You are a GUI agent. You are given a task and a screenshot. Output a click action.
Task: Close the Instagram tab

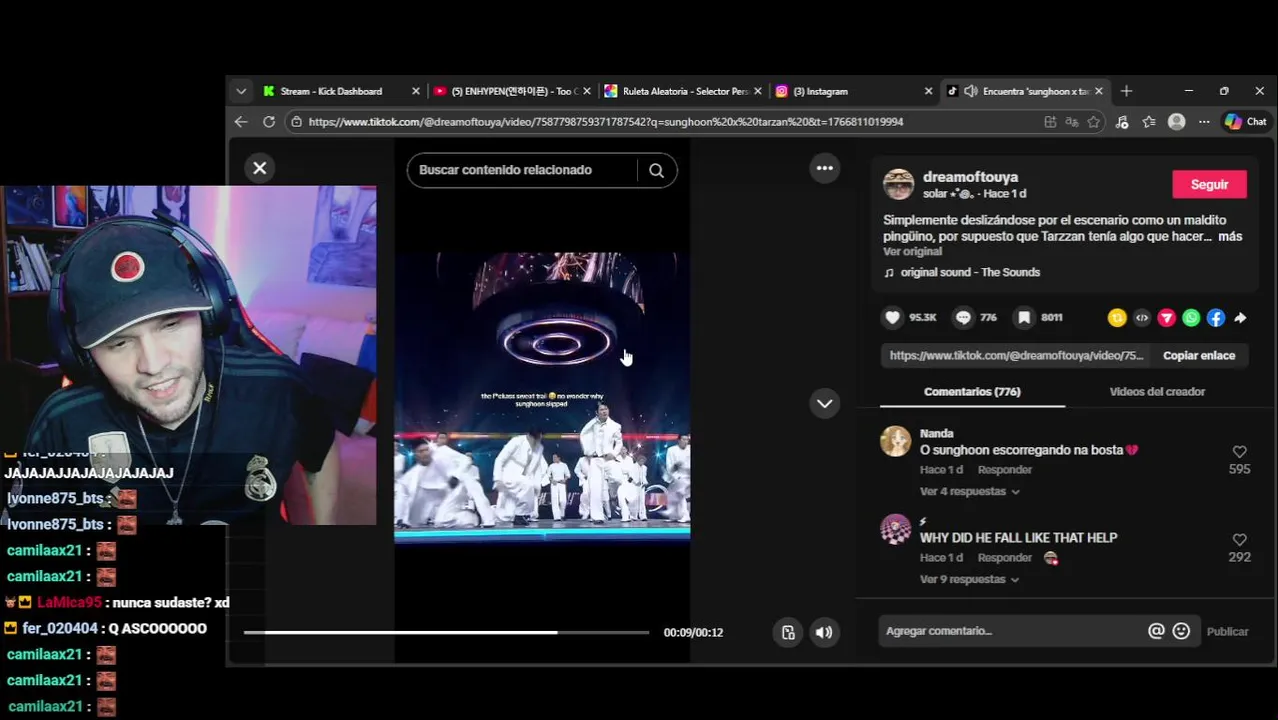pos(928,91)
